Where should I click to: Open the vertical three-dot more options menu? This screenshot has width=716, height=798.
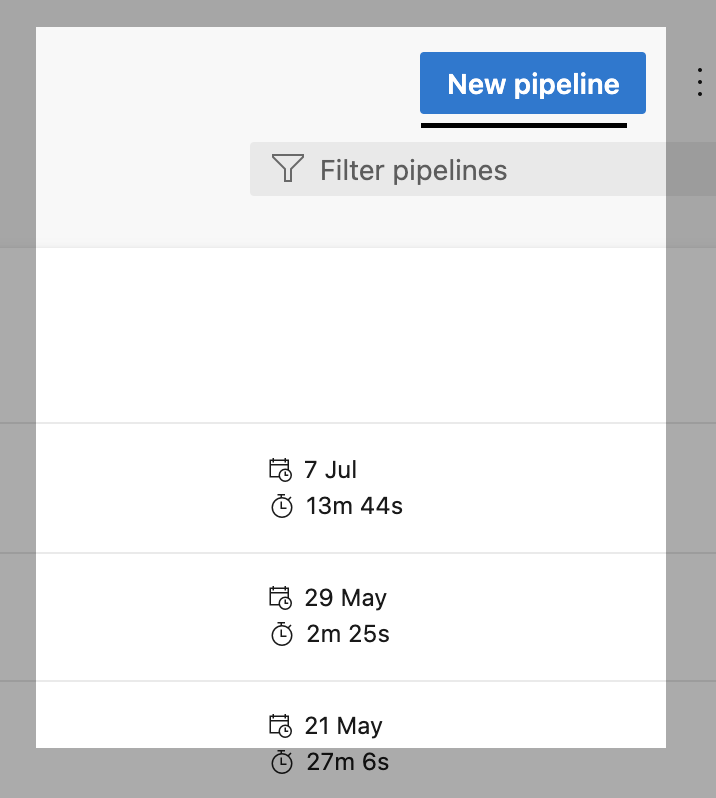click(700, 83)
